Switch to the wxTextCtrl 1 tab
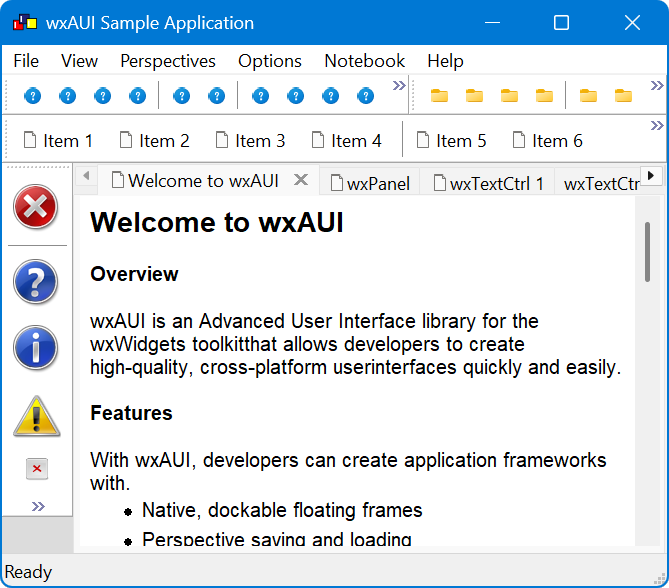The height and width of the screenshot is (588, 669). point(488,183)
